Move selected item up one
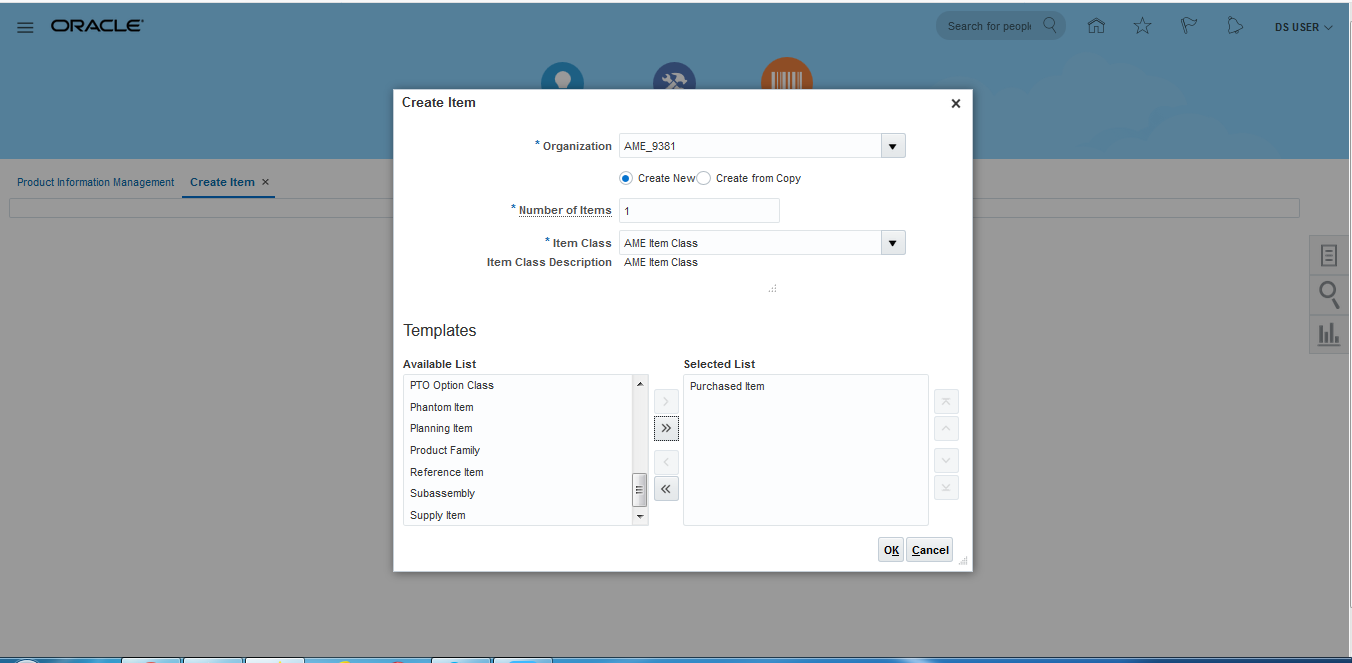The height and width of the screenshot is (663, 1352). point(946,429)
